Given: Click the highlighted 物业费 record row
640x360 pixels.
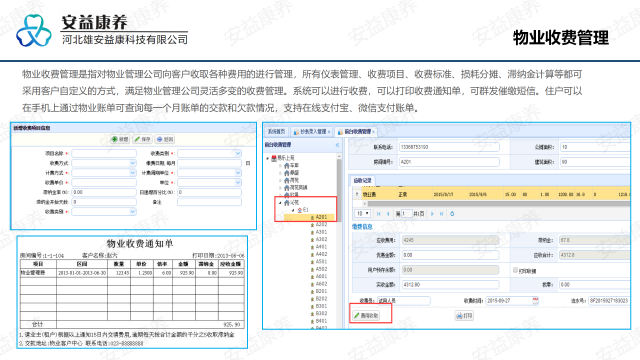Looking at the screenshot, I should click(x=491, y=194).
